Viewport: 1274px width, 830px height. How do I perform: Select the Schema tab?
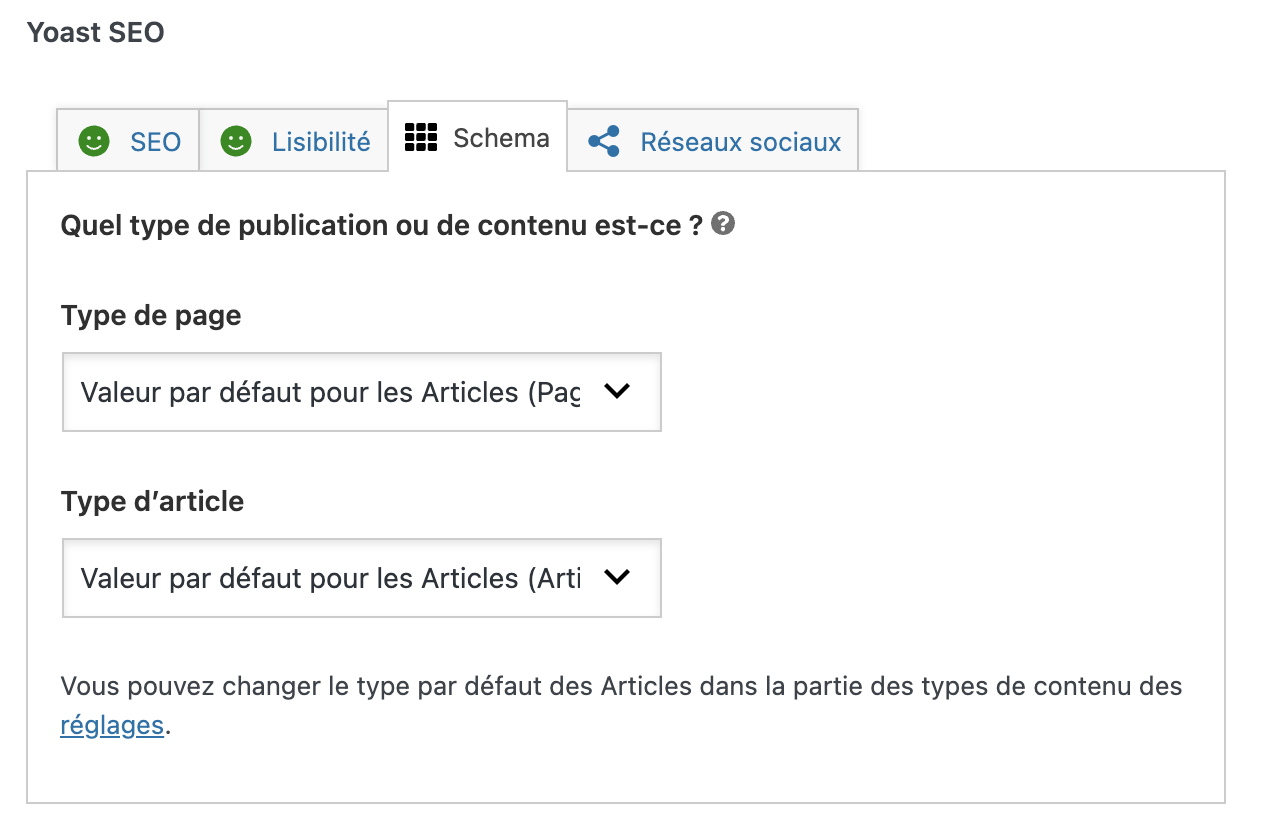pos(477,137)
